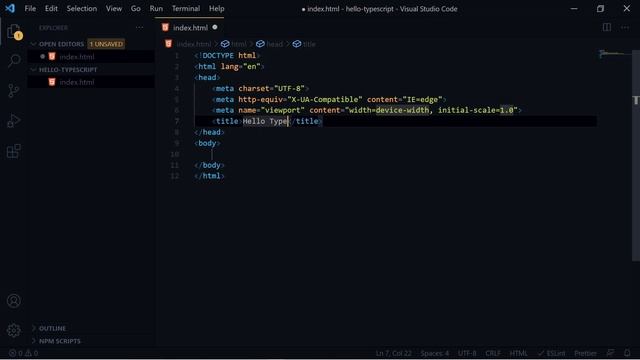Open the Run menu
Viewport: 640px width, 360px height.
(x=156, y=9)
